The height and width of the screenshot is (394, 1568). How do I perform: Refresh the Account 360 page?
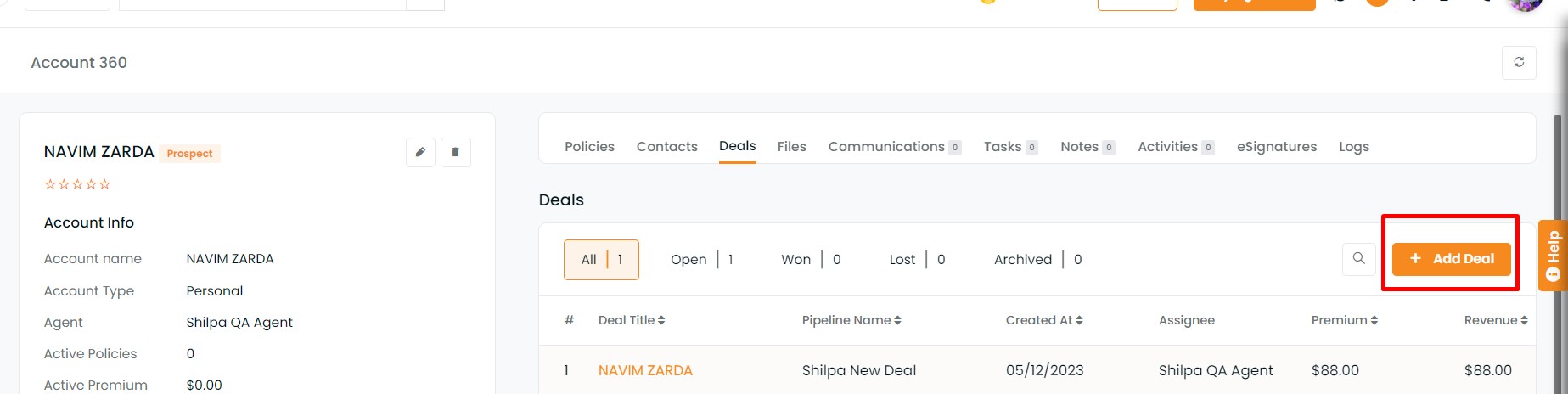click(x=1519, y=63)
